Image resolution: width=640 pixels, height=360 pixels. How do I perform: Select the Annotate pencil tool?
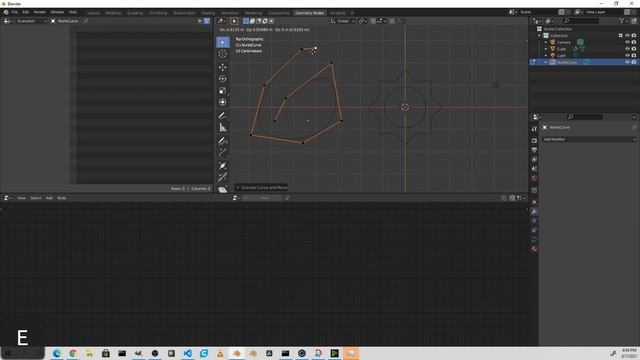click(x=222, y=116)
